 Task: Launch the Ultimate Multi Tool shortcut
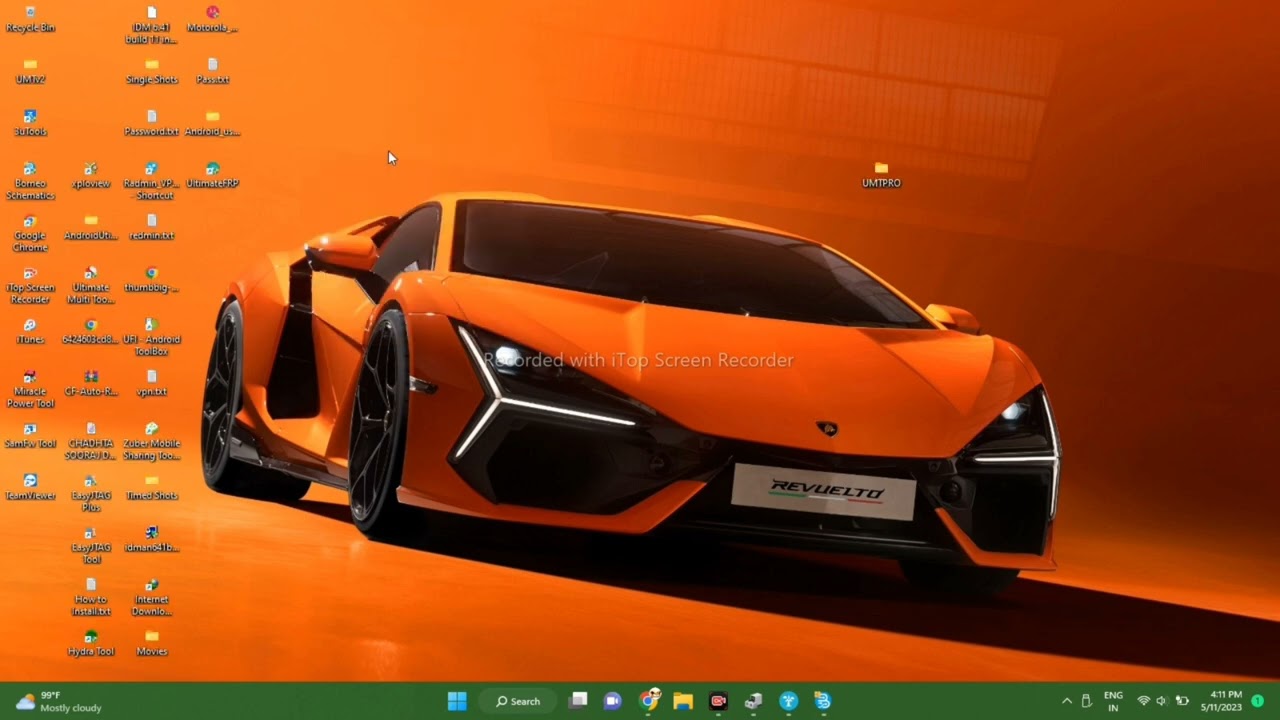click(x=91, y=285)
